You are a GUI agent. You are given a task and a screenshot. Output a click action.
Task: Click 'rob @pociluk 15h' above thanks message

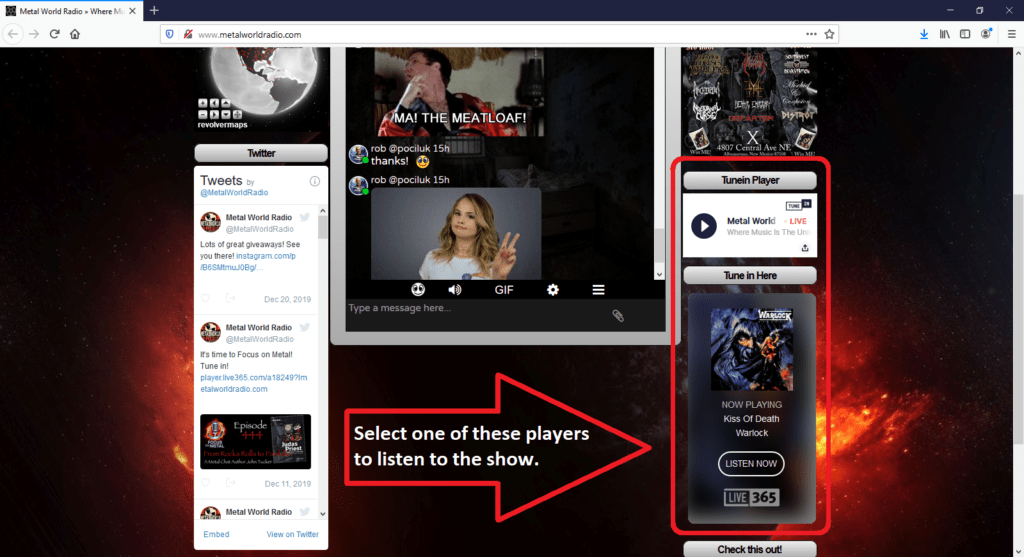tap(410, 148)
